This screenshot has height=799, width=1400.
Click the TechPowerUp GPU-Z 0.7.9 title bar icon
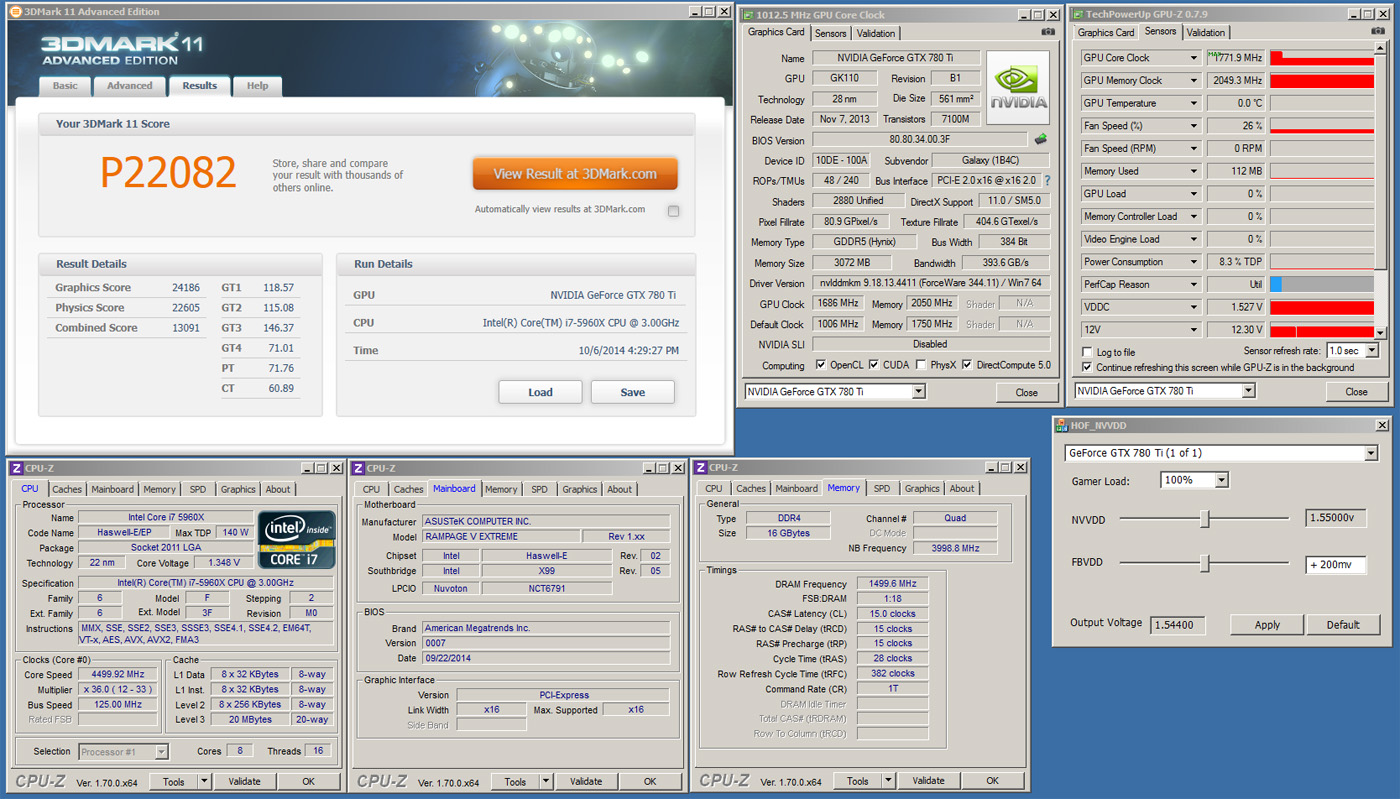point(1078,14)
